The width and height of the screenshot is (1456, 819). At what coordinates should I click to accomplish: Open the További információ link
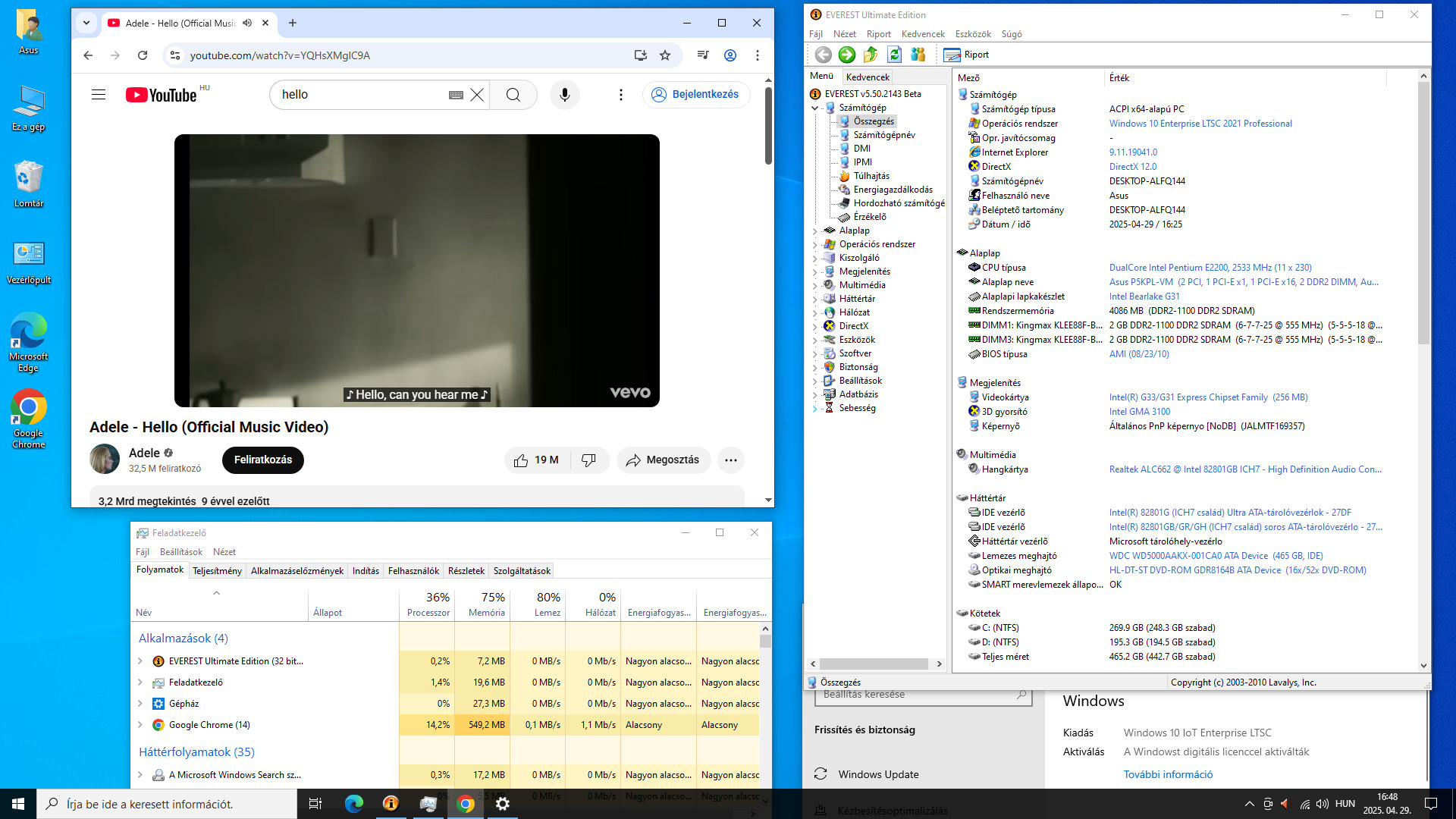[x=1168, y=774]
